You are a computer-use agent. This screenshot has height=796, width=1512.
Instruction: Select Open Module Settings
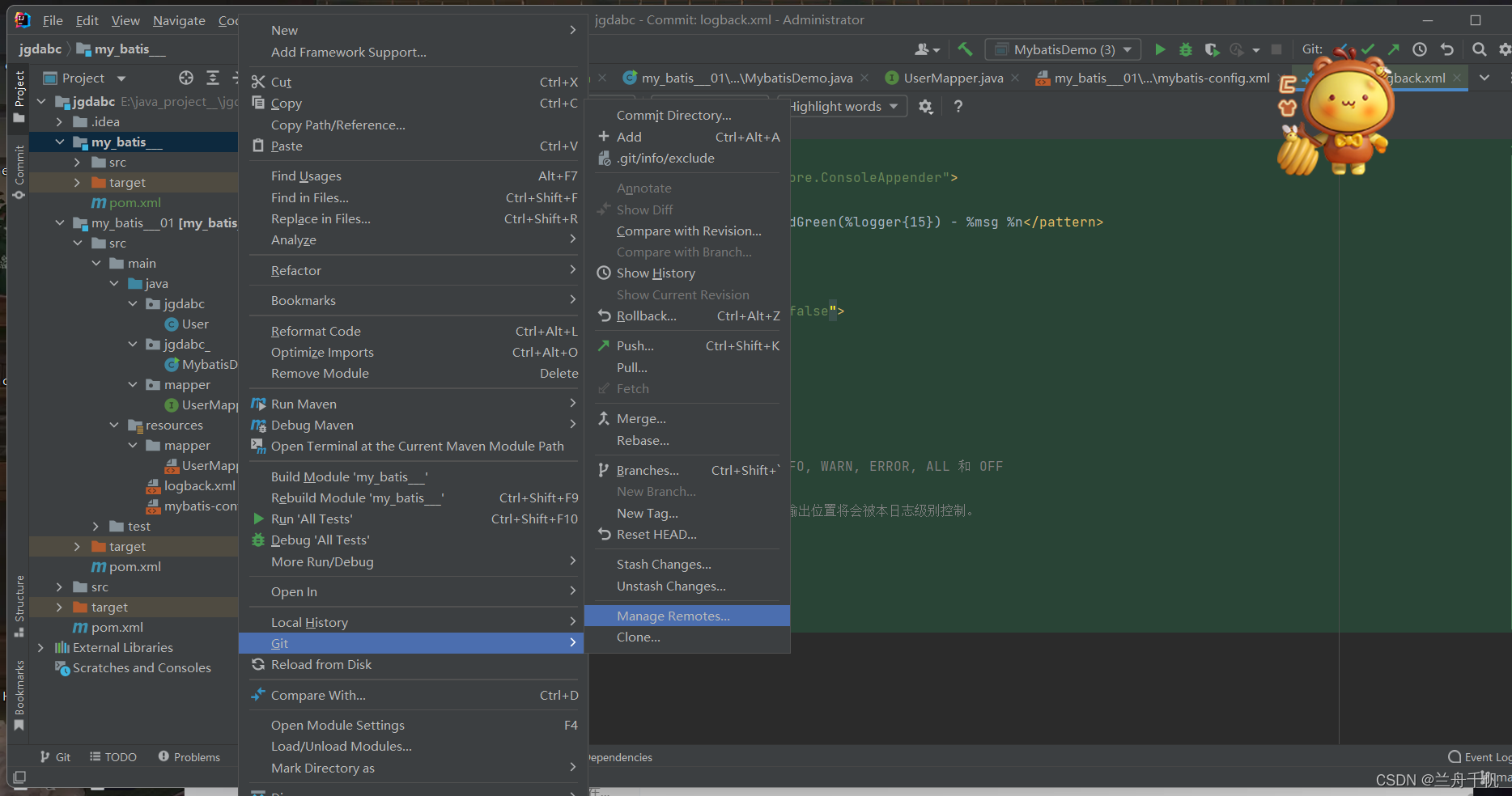pos(413,726)
